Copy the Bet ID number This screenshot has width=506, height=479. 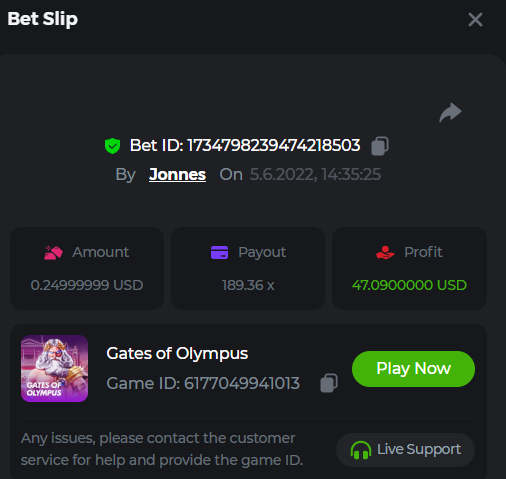point(380,146)
